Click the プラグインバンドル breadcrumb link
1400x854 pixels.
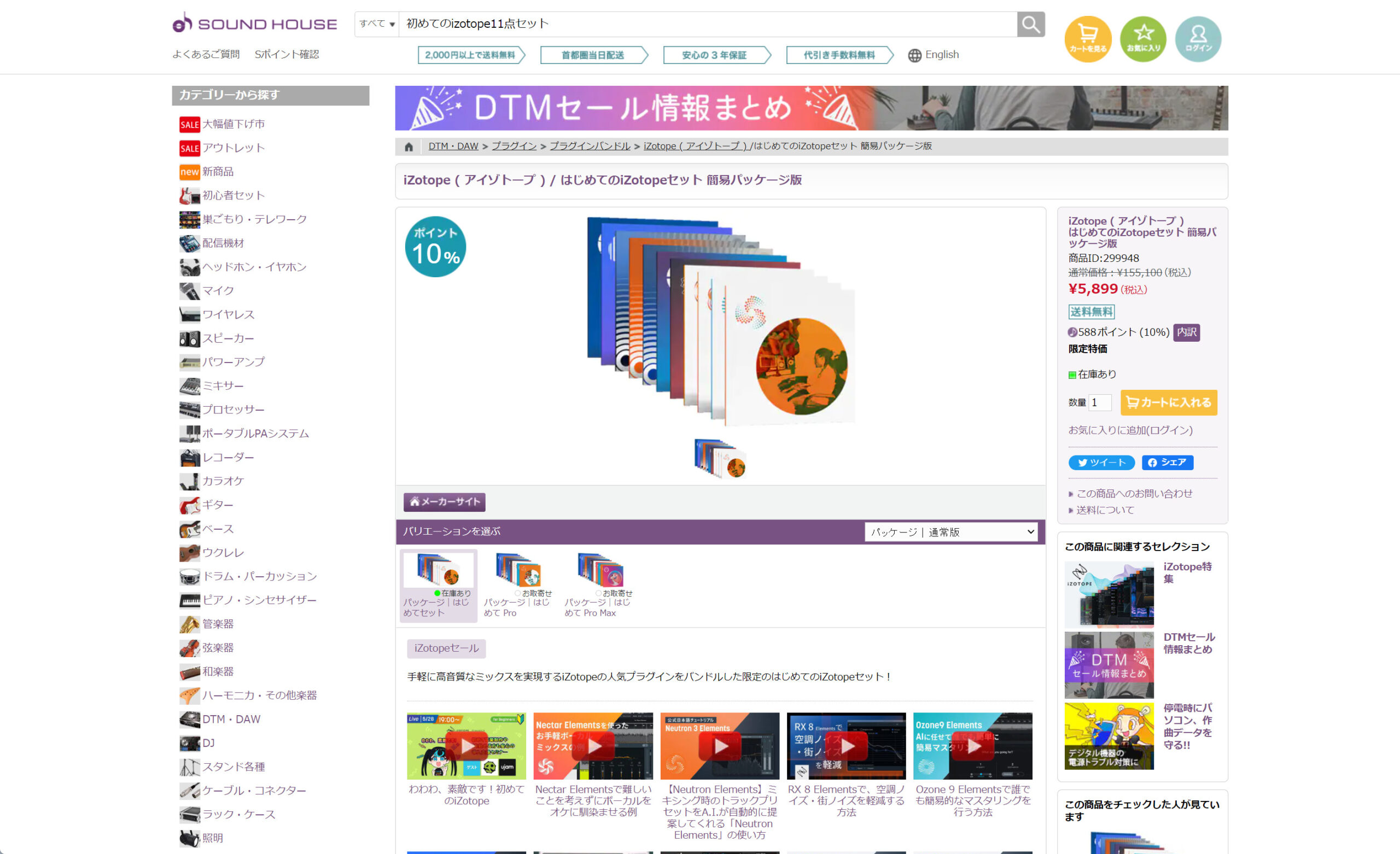[x=590, y=146]
